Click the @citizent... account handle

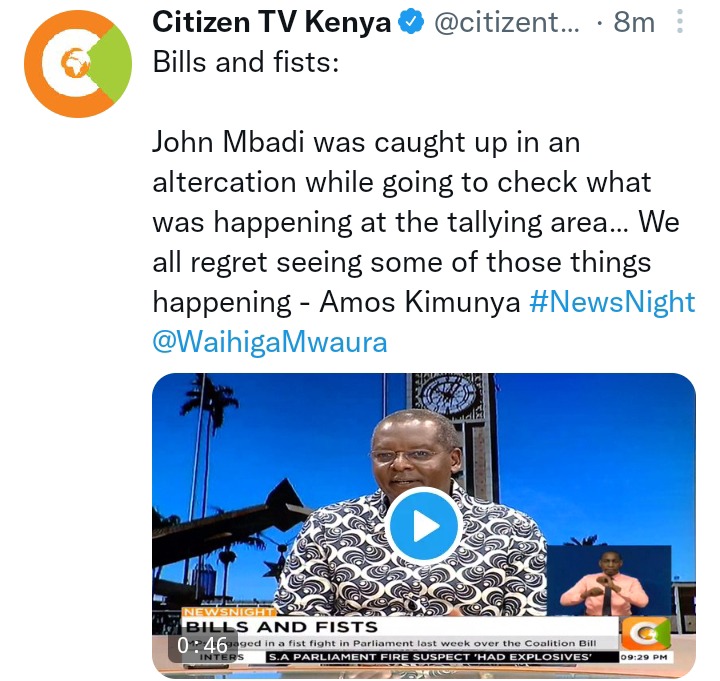[507, 22]
